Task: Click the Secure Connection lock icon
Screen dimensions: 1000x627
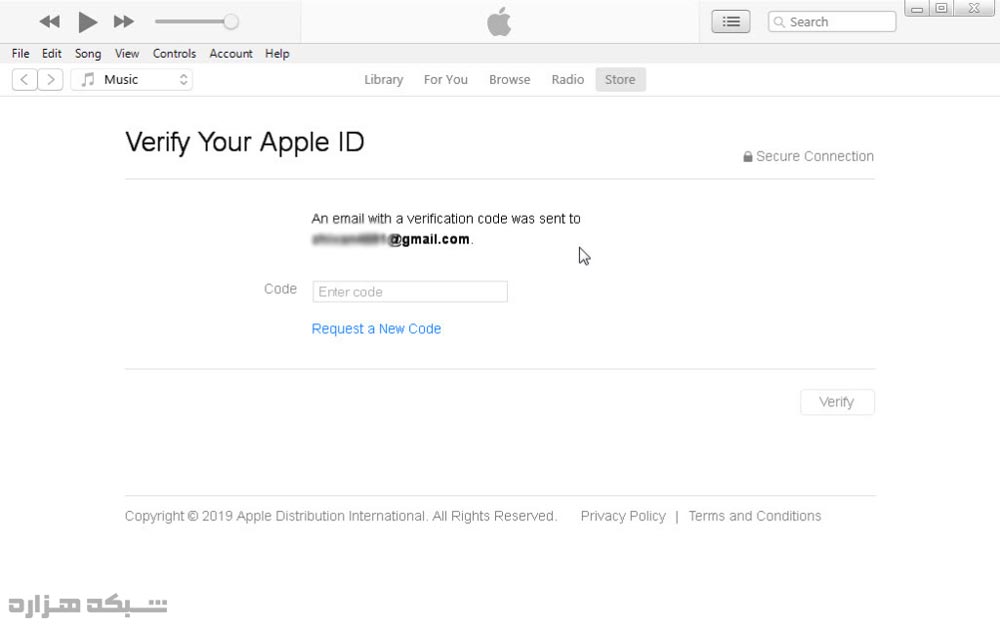Action: click(x=747, y=156)
